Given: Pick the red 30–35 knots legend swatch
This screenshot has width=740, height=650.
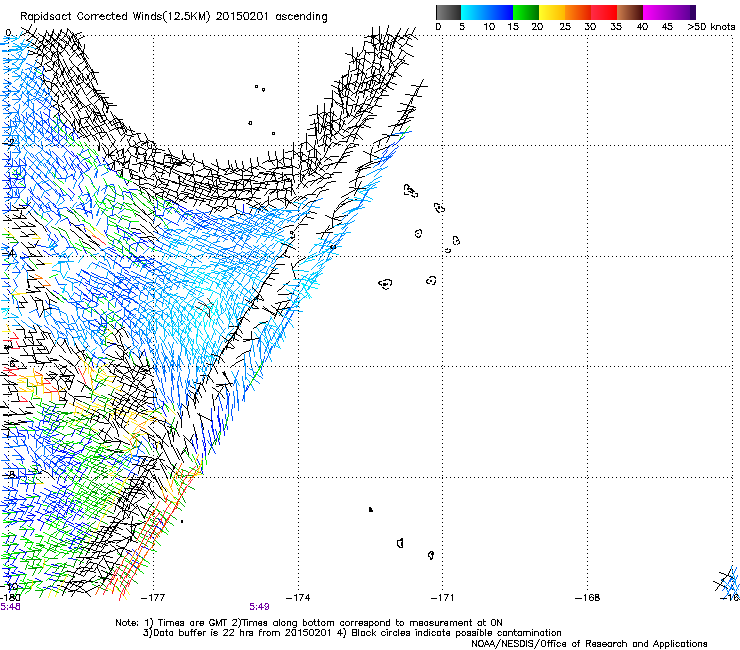Looking at the screenshot, I should click(x=604, y=12).
